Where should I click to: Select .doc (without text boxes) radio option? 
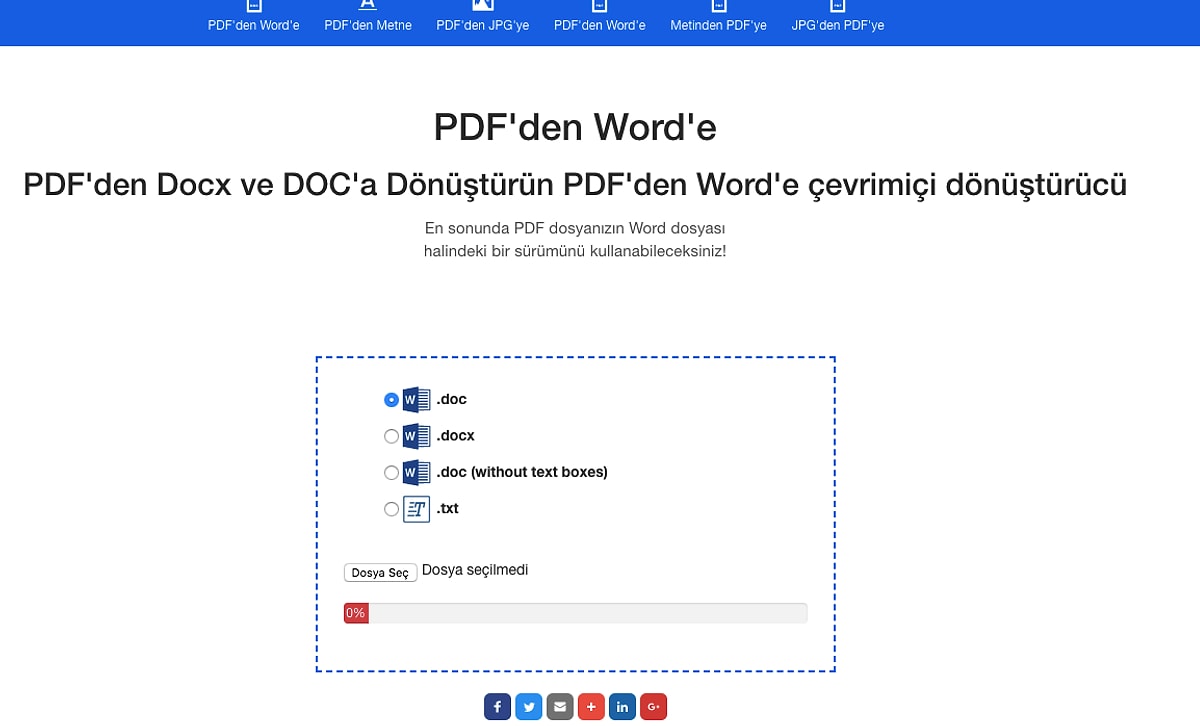pyautogui.click(x=391, y=473)
